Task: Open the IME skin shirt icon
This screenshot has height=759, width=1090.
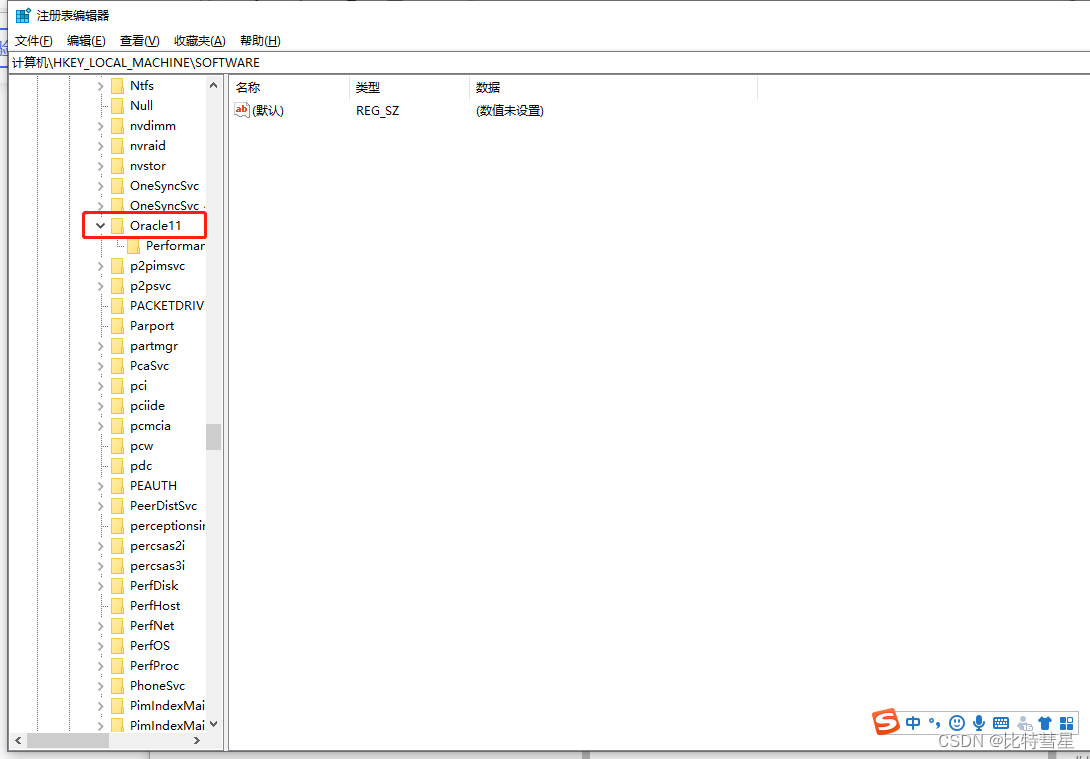Action: pos(1045,723)
